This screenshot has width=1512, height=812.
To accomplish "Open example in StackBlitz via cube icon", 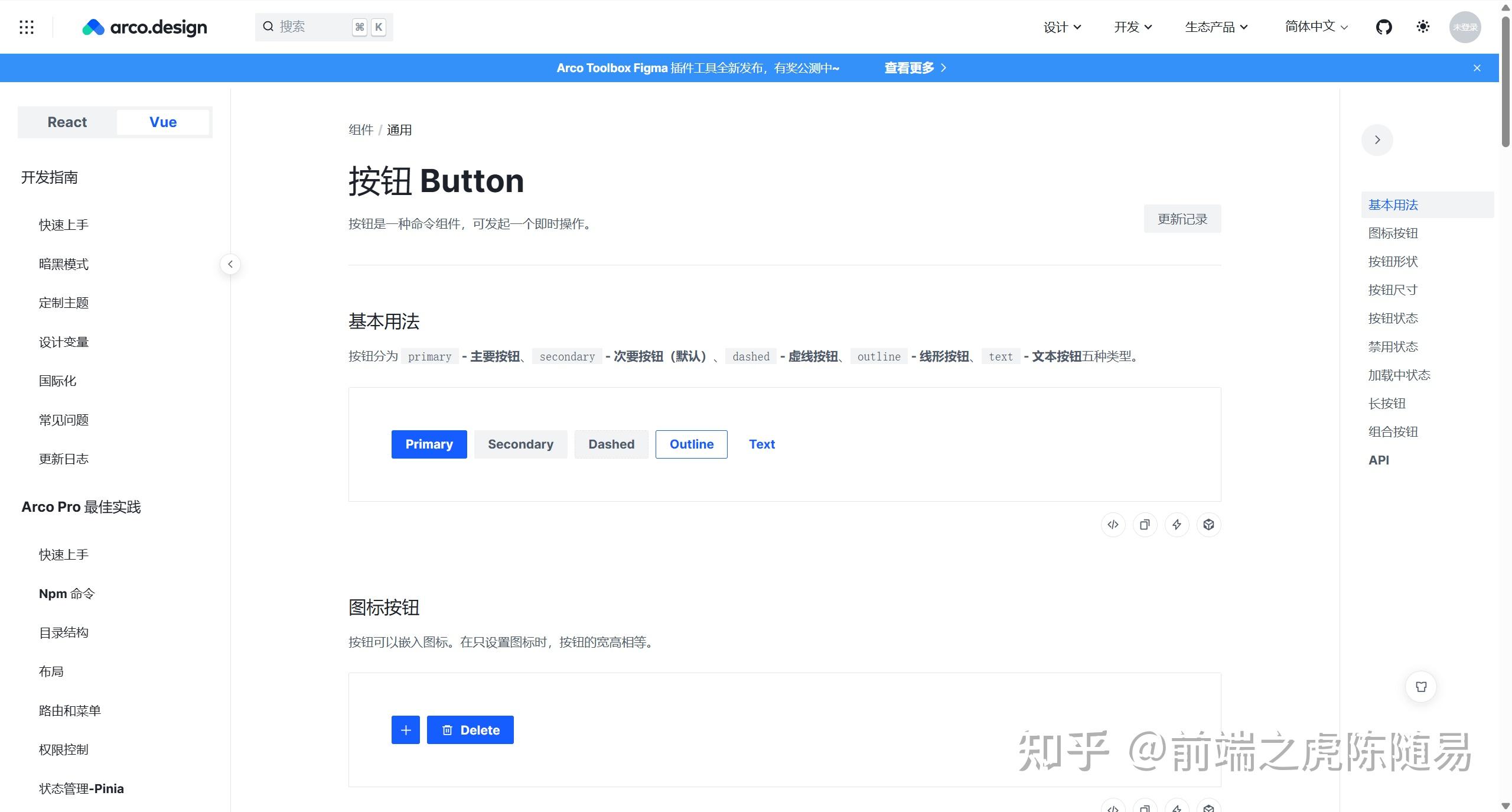I will coord(1208,524).
